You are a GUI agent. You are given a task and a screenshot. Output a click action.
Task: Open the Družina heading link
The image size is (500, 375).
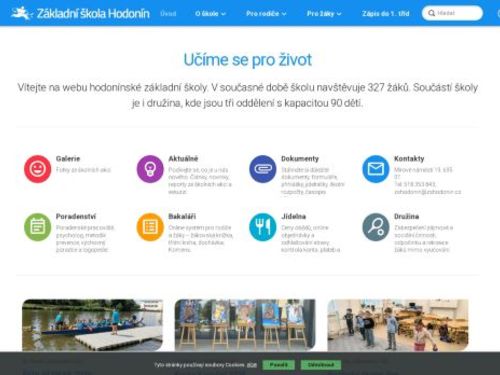[x=406, y=216]
